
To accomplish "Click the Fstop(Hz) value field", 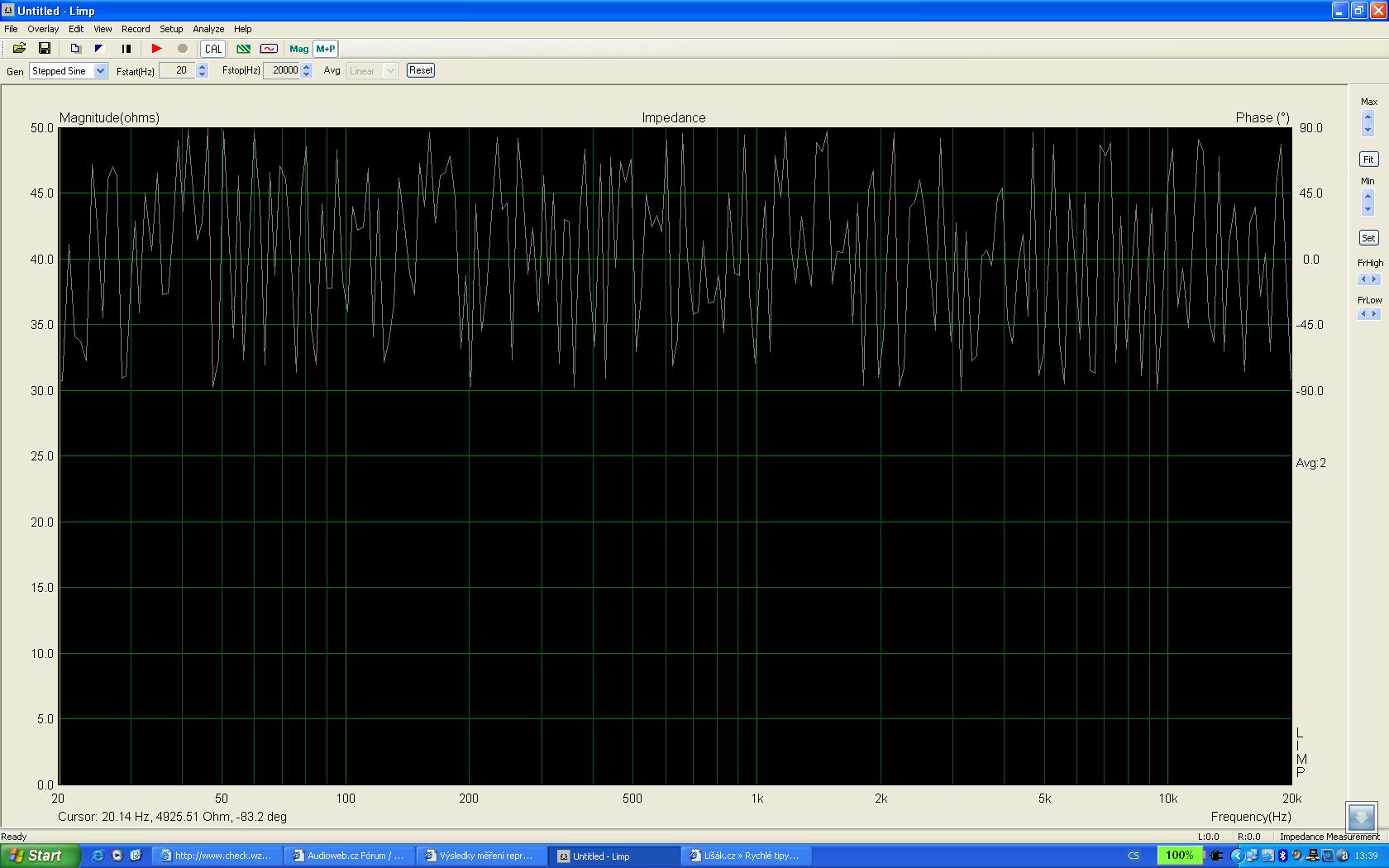I will pos(281,71).
